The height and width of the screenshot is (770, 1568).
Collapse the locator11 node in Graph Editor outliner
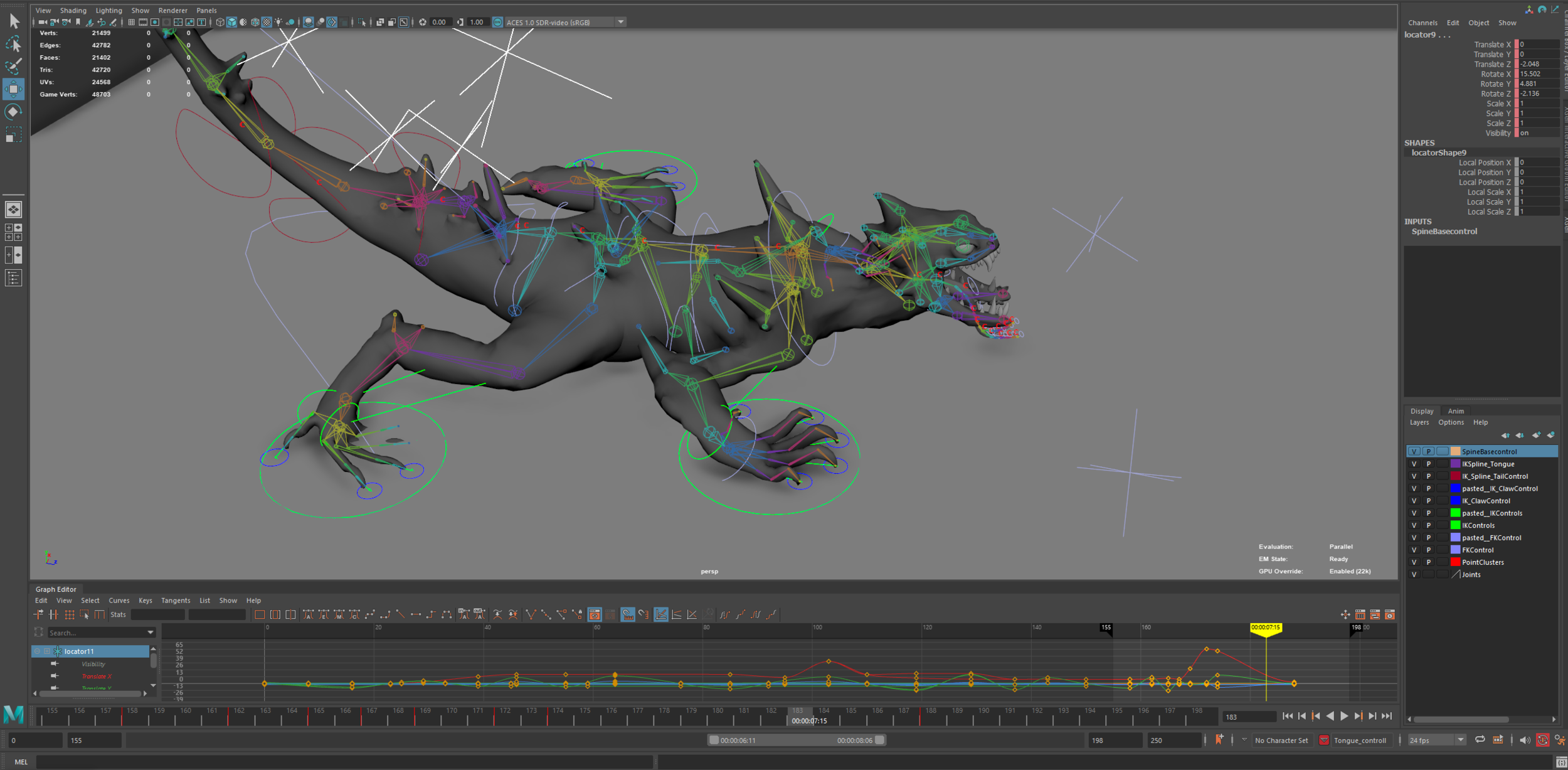pos(38,651)
